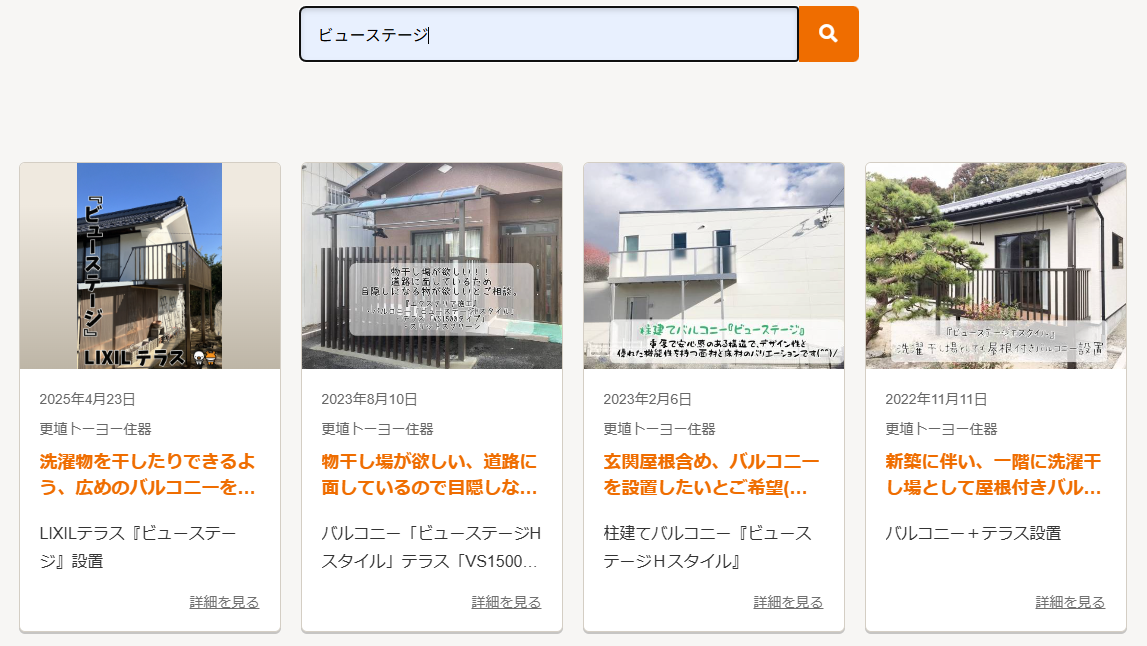This screenshot has width=1147, height=646.
Task: Open the pine tree house thumbnail image
Action: [996, 266]
